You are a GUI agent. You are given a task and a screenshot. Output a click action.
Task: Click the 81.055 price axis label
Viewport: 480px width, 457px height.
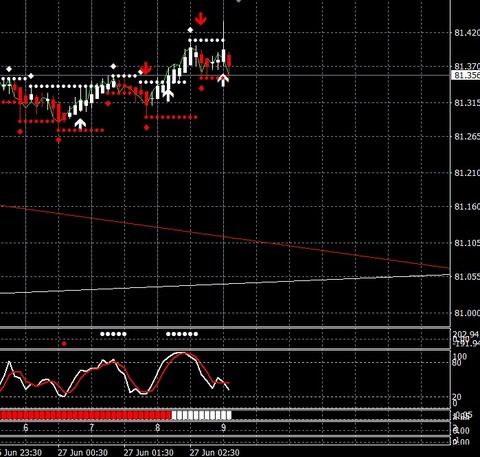pos(467,277)
